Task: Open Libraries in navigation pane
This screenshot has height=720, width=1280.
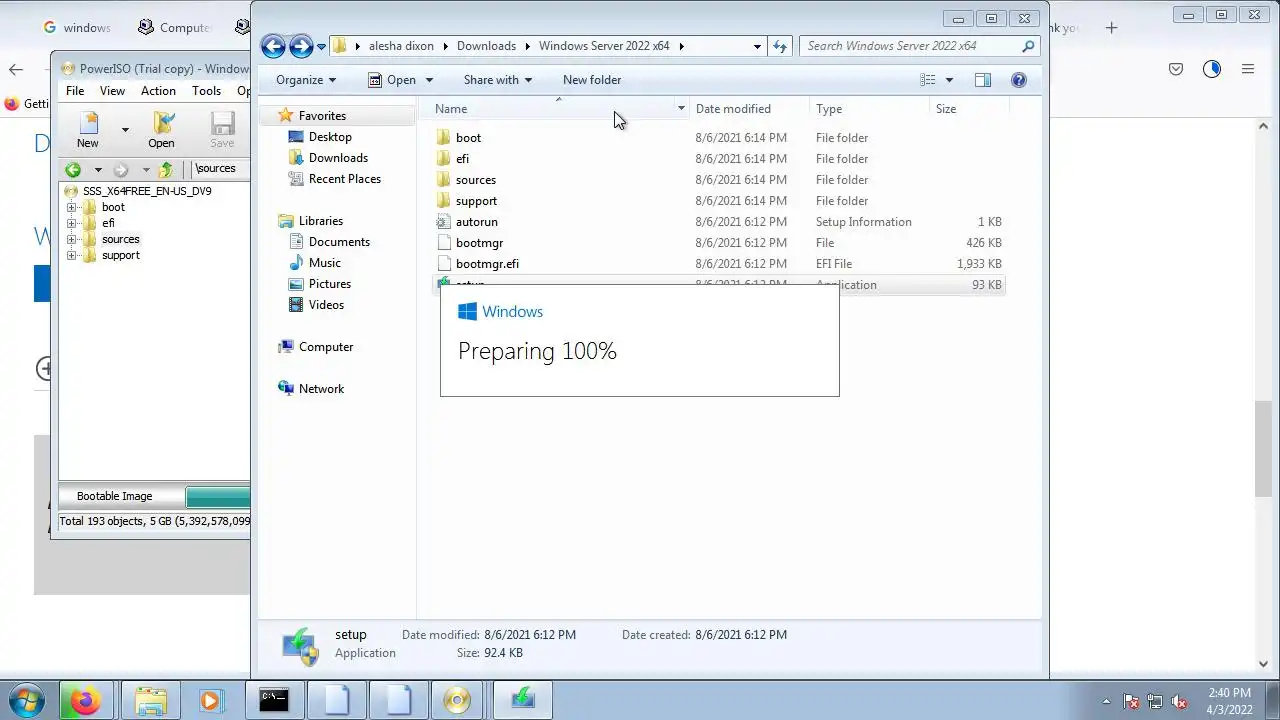Action: pyautogui.click(x=320, y=221)
